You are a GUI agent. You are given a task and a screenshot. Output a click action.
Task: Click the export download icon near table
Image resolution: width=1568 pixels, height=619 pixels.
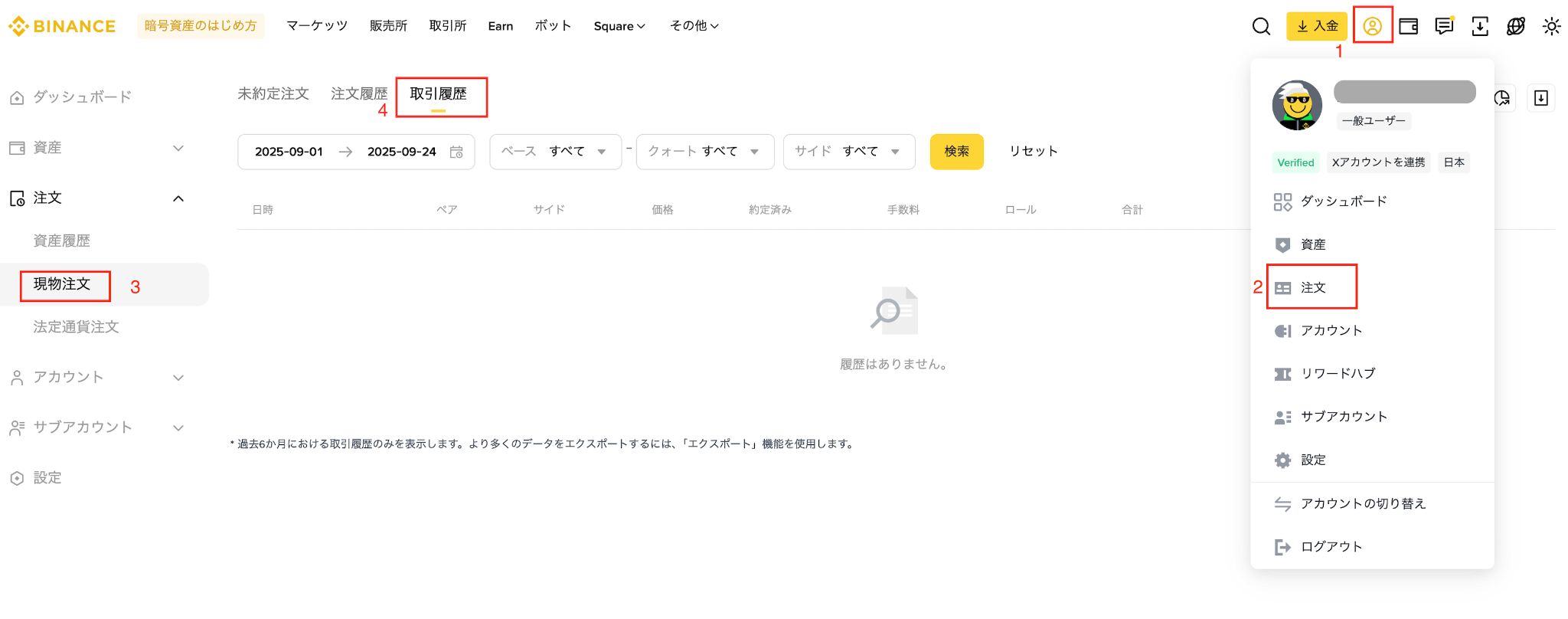[x=1541, y=98]
